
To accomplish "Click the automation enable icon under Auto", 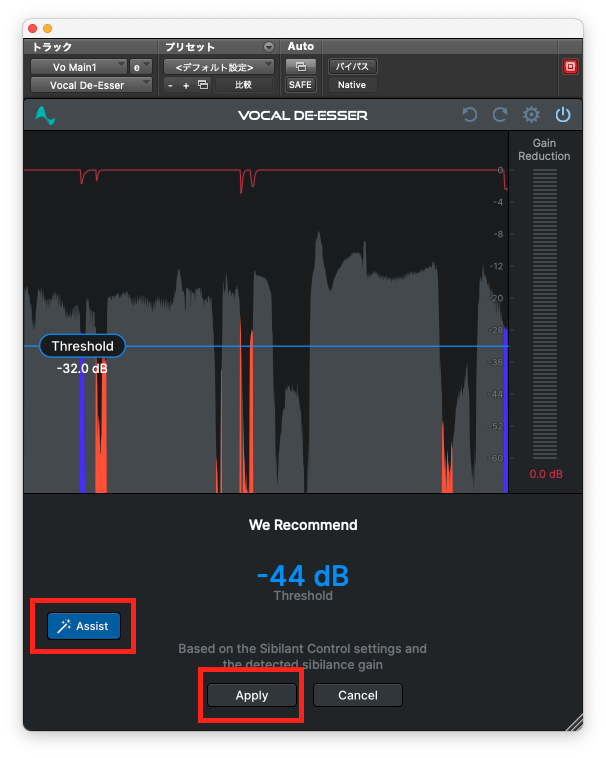I will [x=300, y=66].
